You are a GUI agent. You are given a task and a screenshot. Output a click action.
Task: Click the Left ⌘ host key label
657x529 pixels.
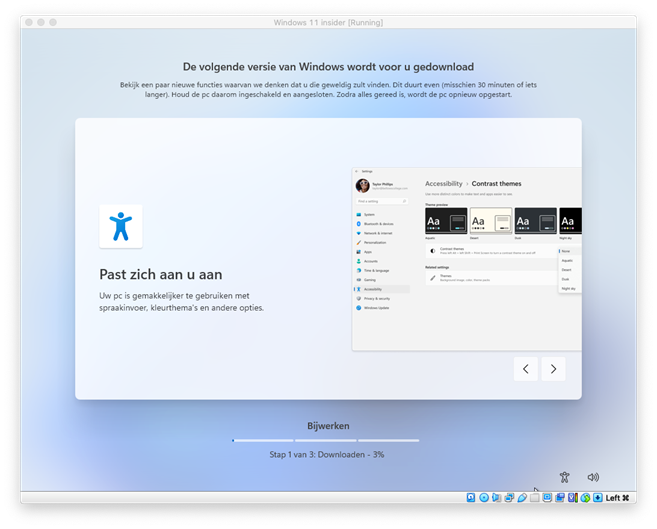[x=617, y=498]
